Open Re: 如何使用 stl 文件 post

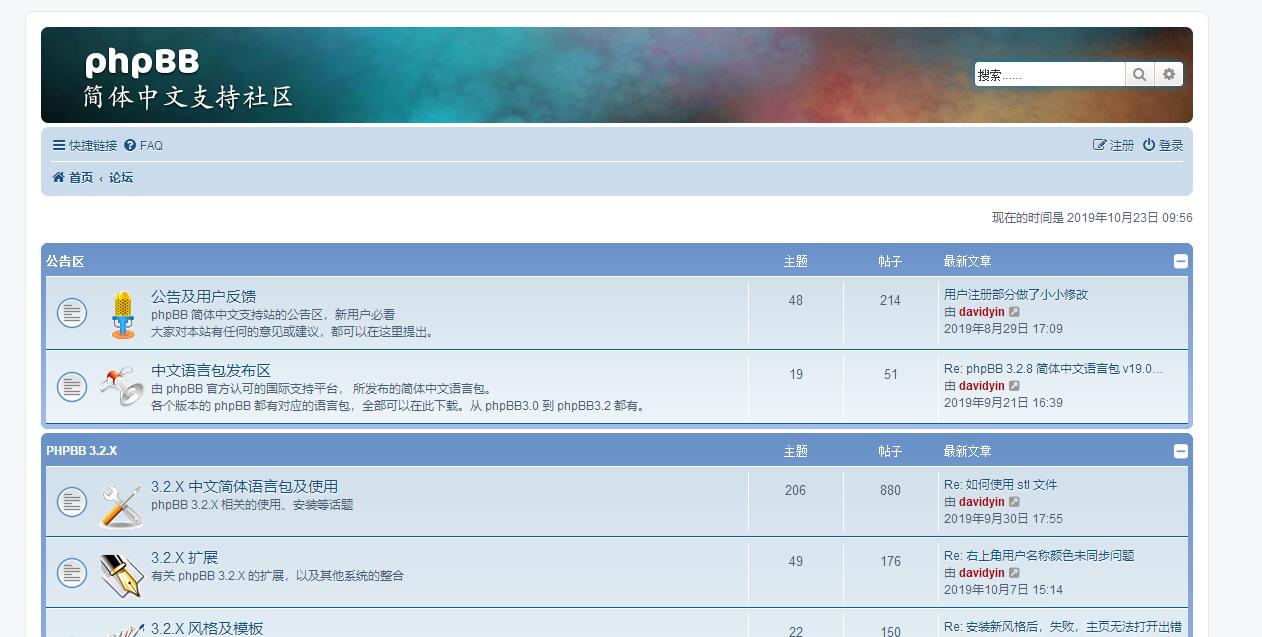click(x=1000, y=484)
